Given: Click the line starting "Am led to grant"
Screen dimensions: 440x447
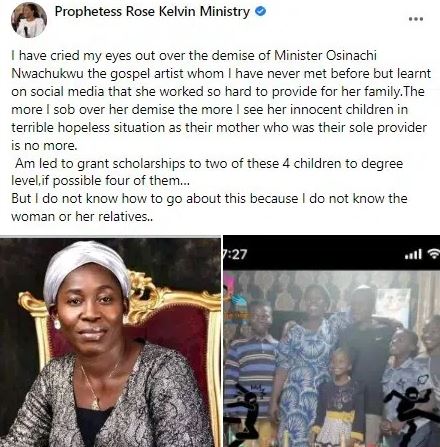Looking at the screenshot, I should tap(209, 164).
